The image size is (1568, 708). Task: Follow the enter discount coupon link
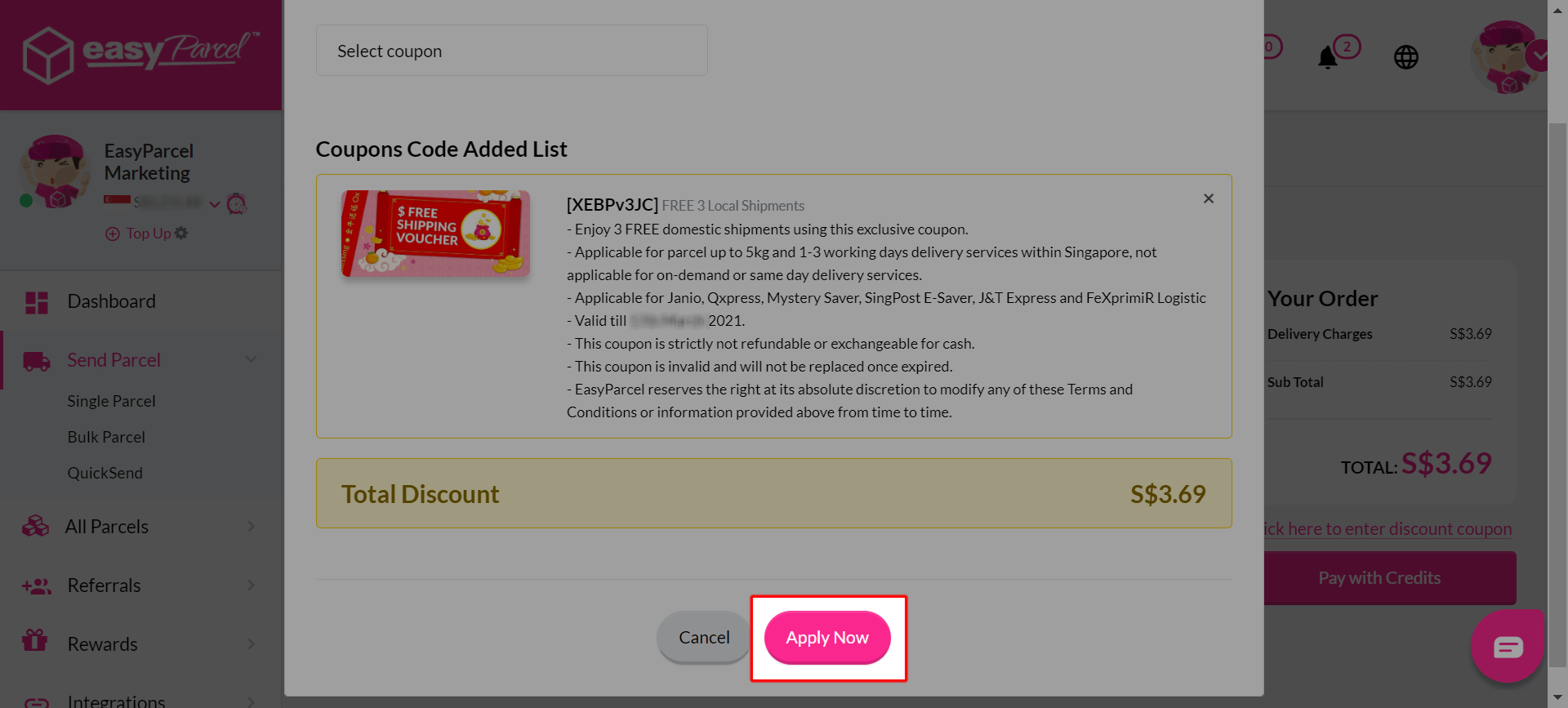(x=1388, y=528)
